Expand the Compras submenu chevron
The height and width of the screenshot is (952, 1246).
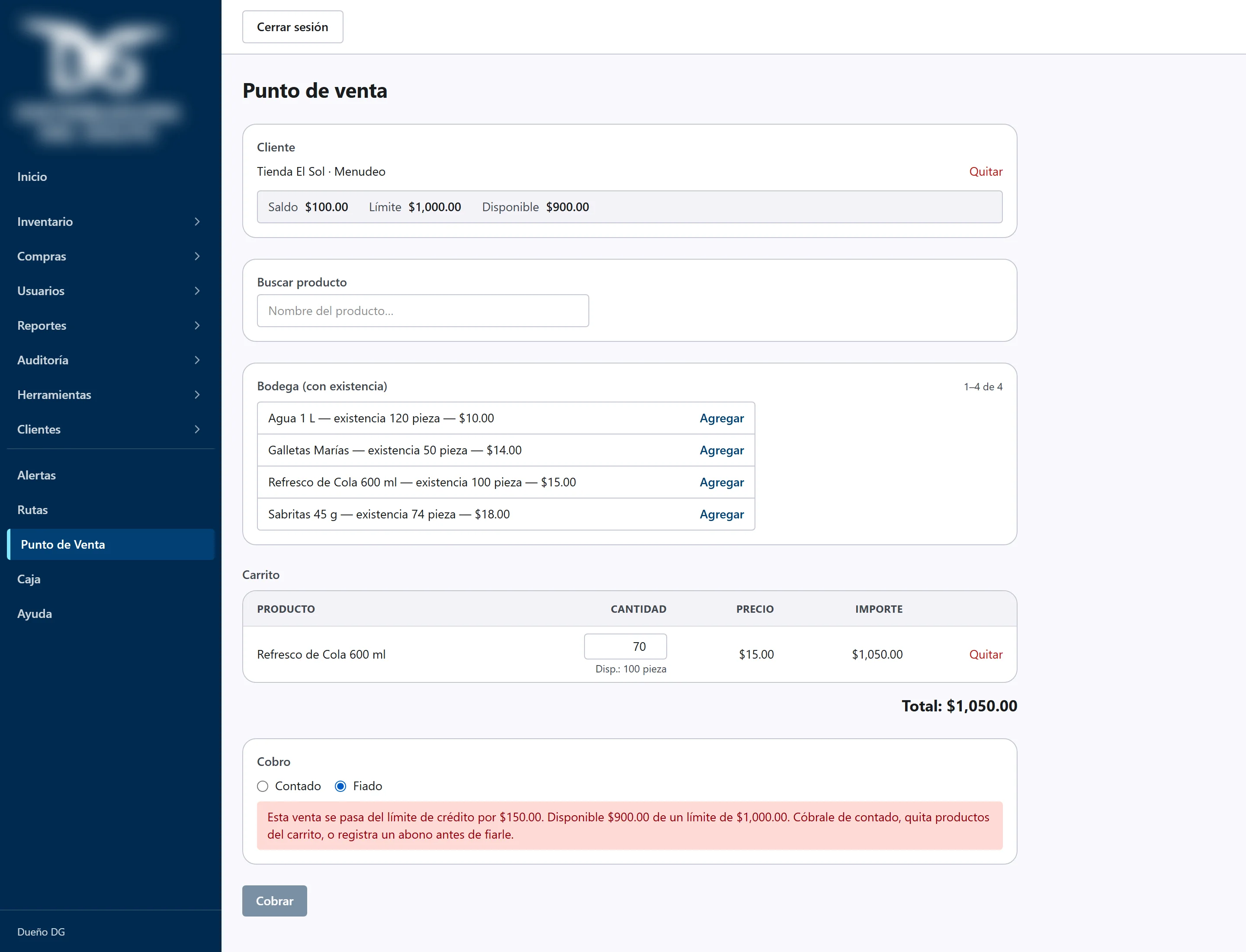pyautogui.click(x=197, y=256)
